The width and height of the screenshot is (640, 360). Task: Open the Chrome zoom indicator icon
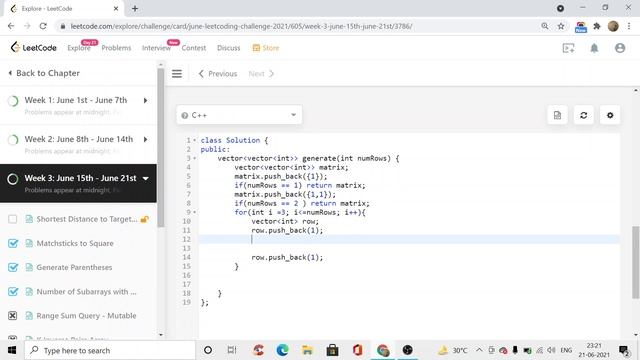tap(544, 26)
